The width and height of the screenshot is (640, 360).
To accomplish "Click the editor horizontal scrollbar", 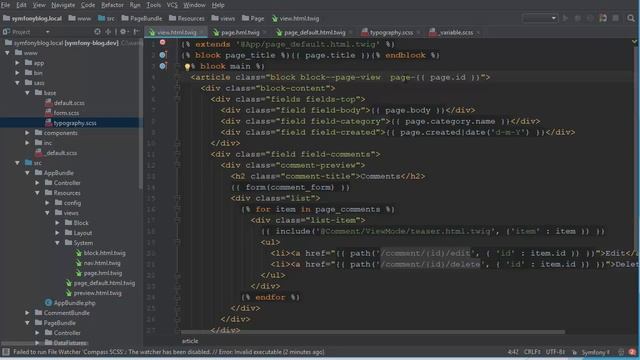I will tap(373, 332).
